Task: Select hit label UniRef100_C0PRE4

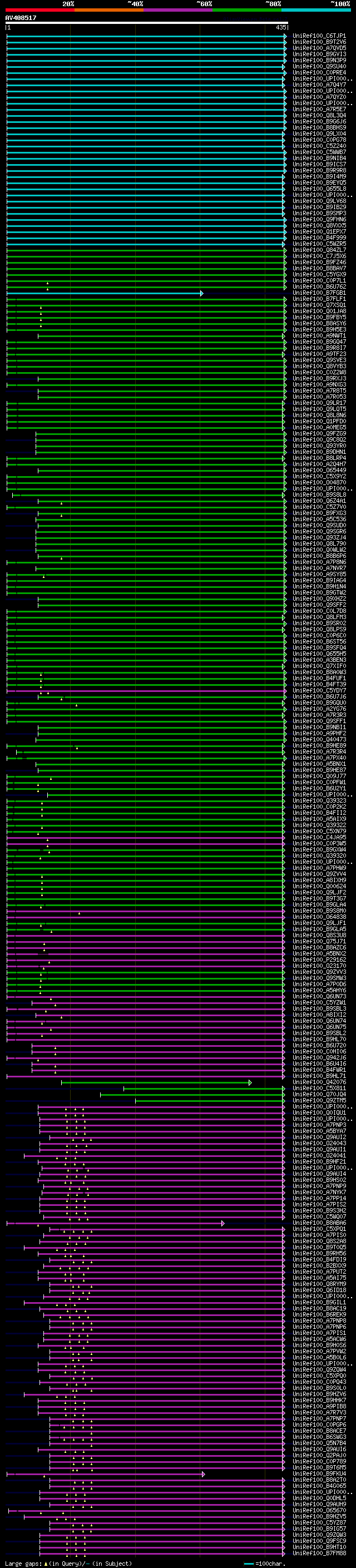Action: pos(319,73)
